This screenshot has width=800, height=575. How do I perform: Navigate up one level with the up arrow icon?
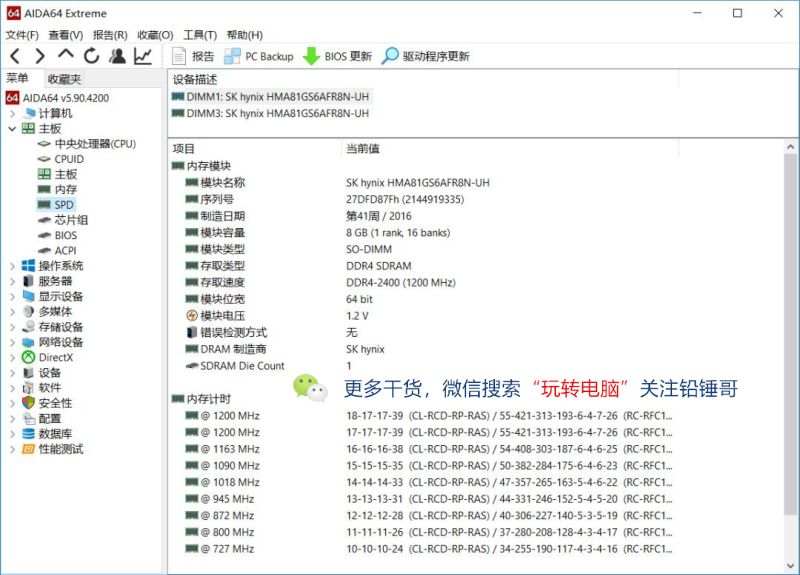(66, 54)
